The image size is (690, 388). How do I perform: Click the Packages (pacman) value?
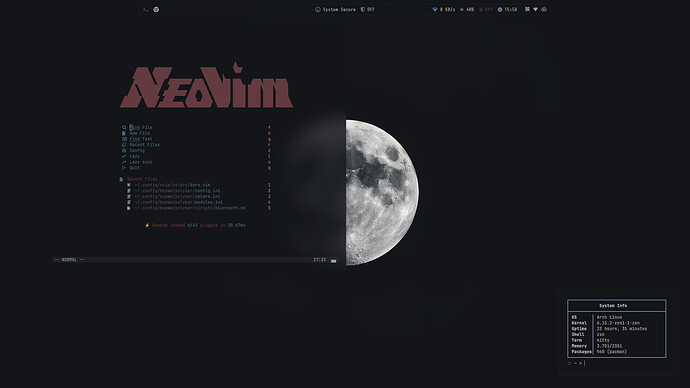[612, 351]
